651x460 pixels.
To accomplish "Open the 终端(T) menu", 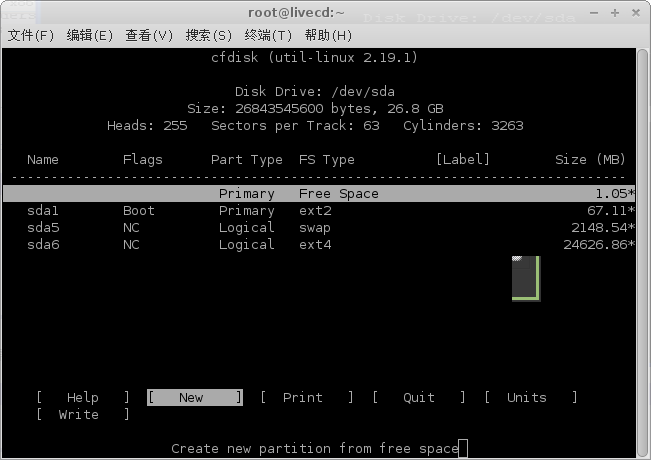I will click(x=268, y=36).
